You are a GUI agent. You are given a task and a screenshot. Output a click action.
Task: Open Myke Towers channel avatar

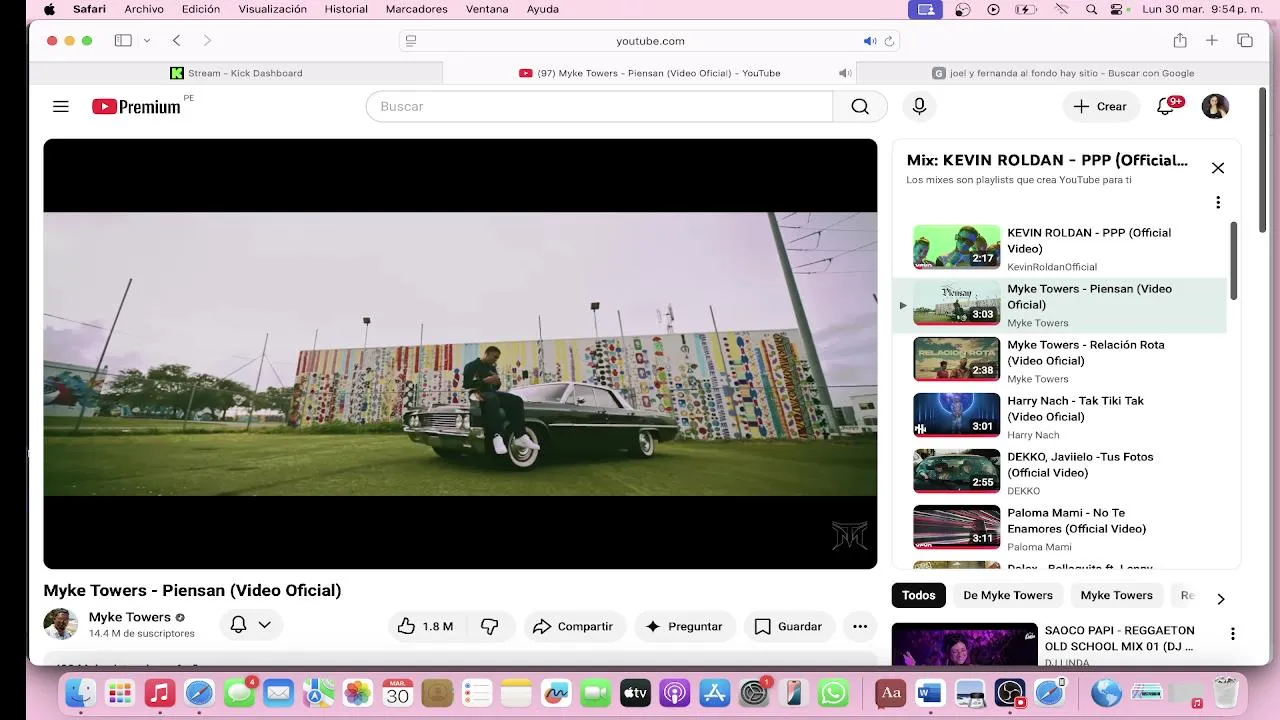click(61, 624)
